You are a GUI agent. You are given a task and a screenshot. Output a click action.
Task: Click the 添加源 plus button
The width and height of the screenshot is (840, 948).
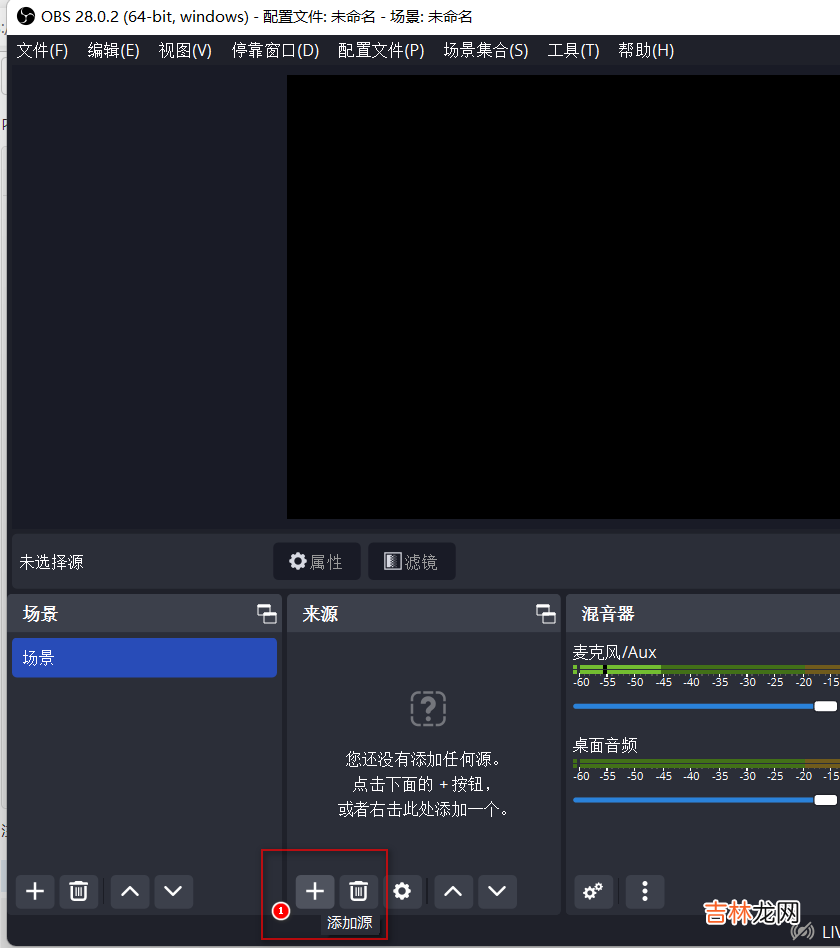(315, 891)
